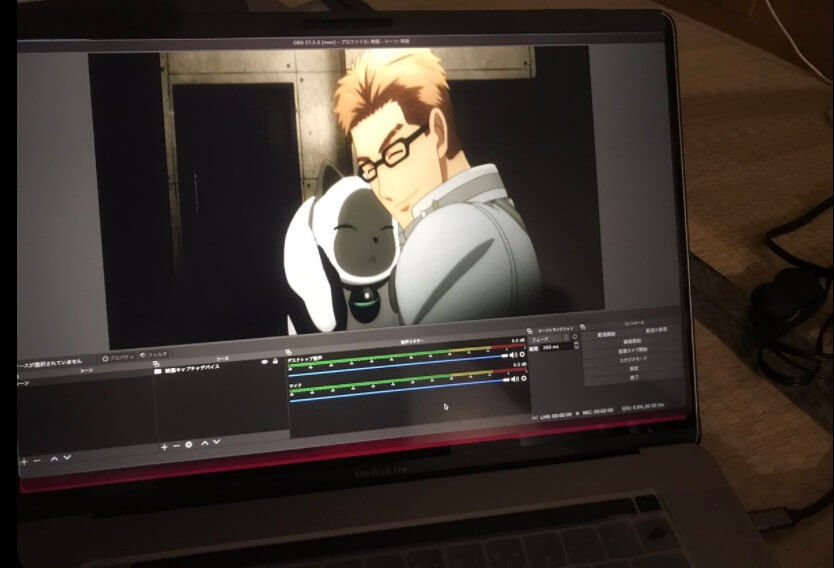
Task: Click Start Streaming in the Controls panel
Action: [606, 335]
